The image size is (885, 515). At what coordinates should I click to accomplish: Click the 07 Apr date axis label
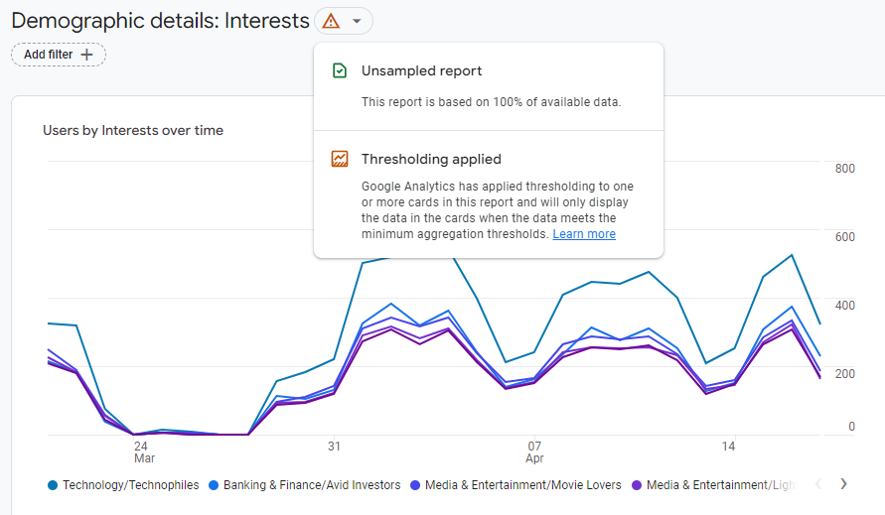[x=534, y=452]
